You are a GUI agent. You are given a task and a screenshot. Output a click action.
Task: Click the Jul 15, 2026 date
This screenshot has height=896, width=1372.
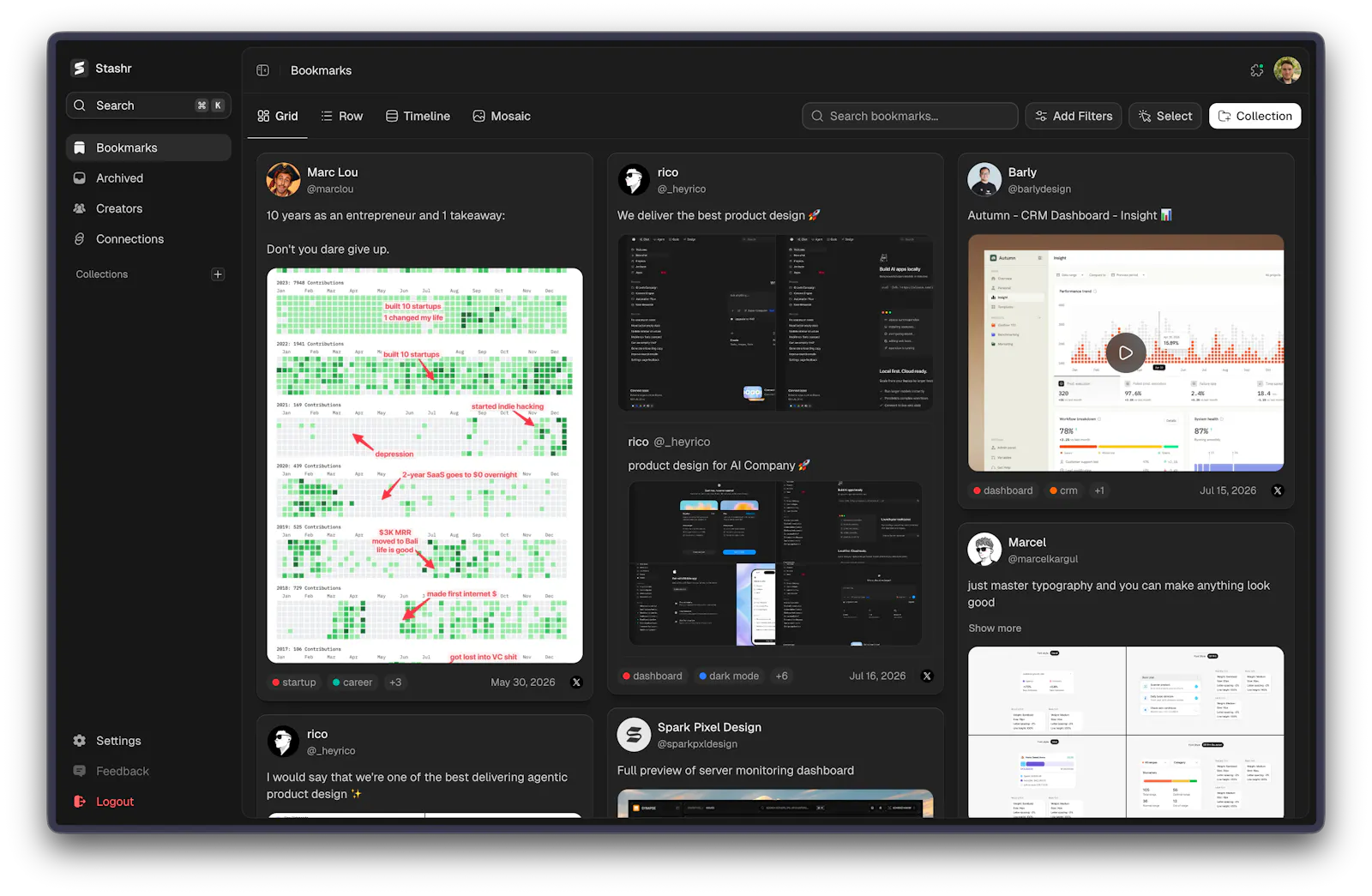click(1228, 490)
